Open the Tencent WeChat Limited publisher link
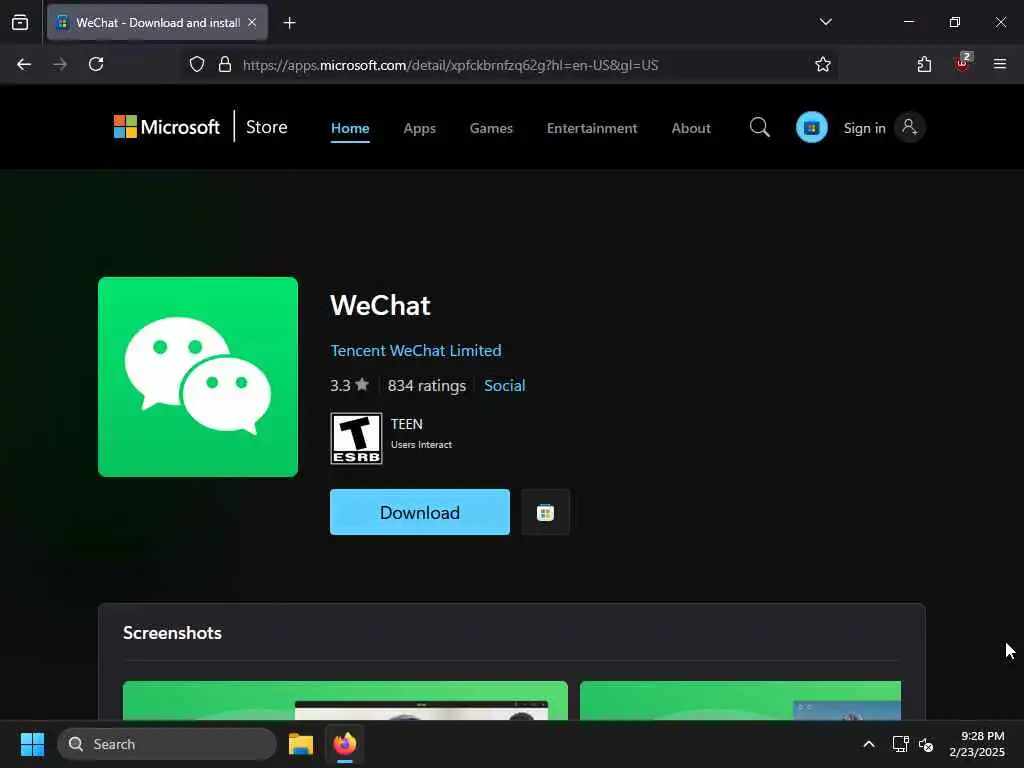 [416, 351]
